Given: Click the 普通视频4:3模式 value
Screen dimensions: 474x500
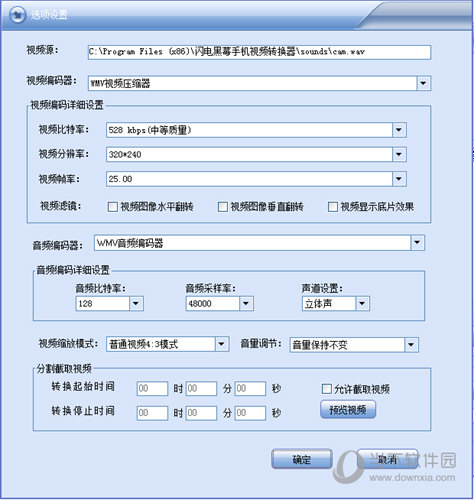Looking at the screenshot, I should [x=144, y=344].
